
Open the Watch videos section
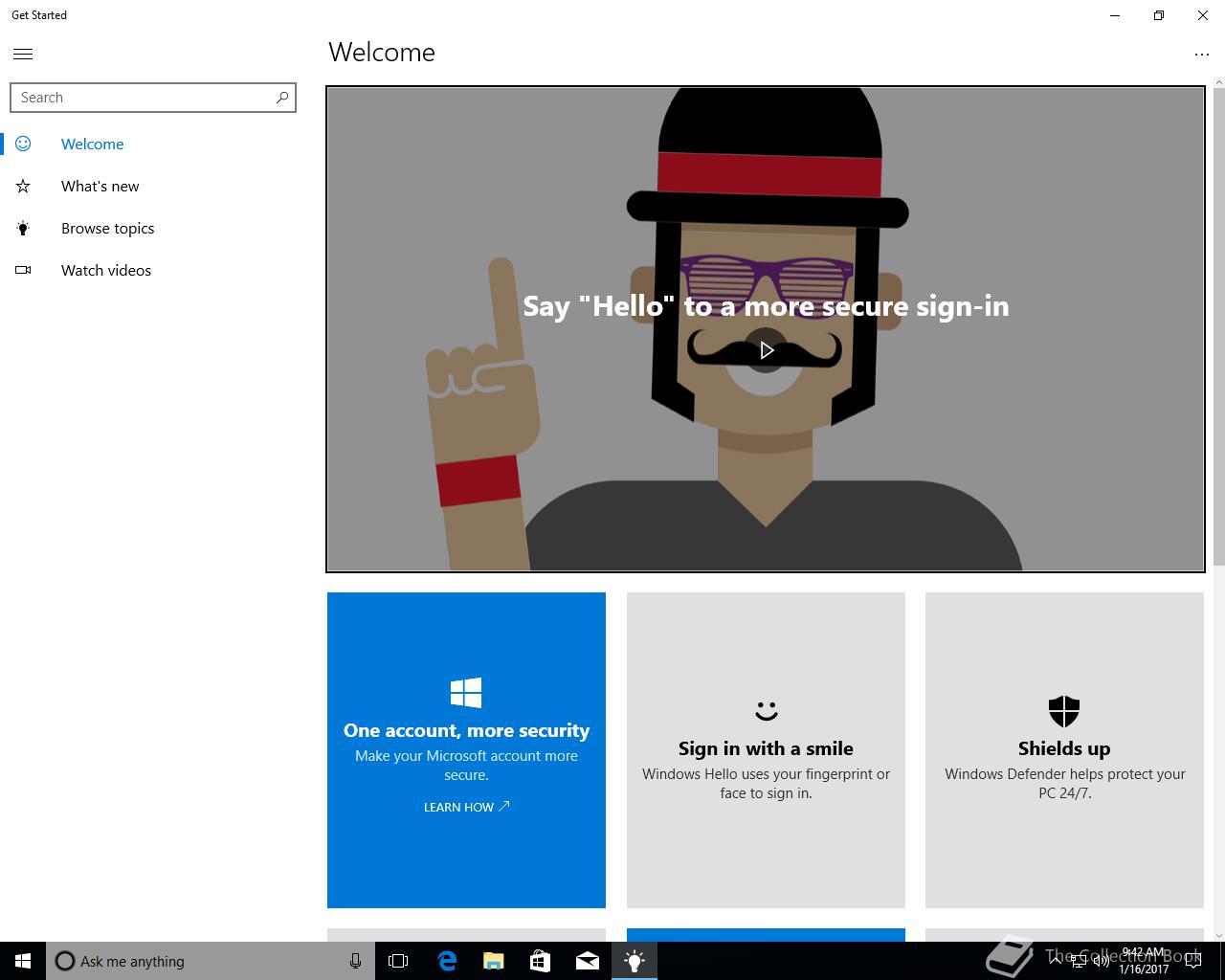(153, 270)
